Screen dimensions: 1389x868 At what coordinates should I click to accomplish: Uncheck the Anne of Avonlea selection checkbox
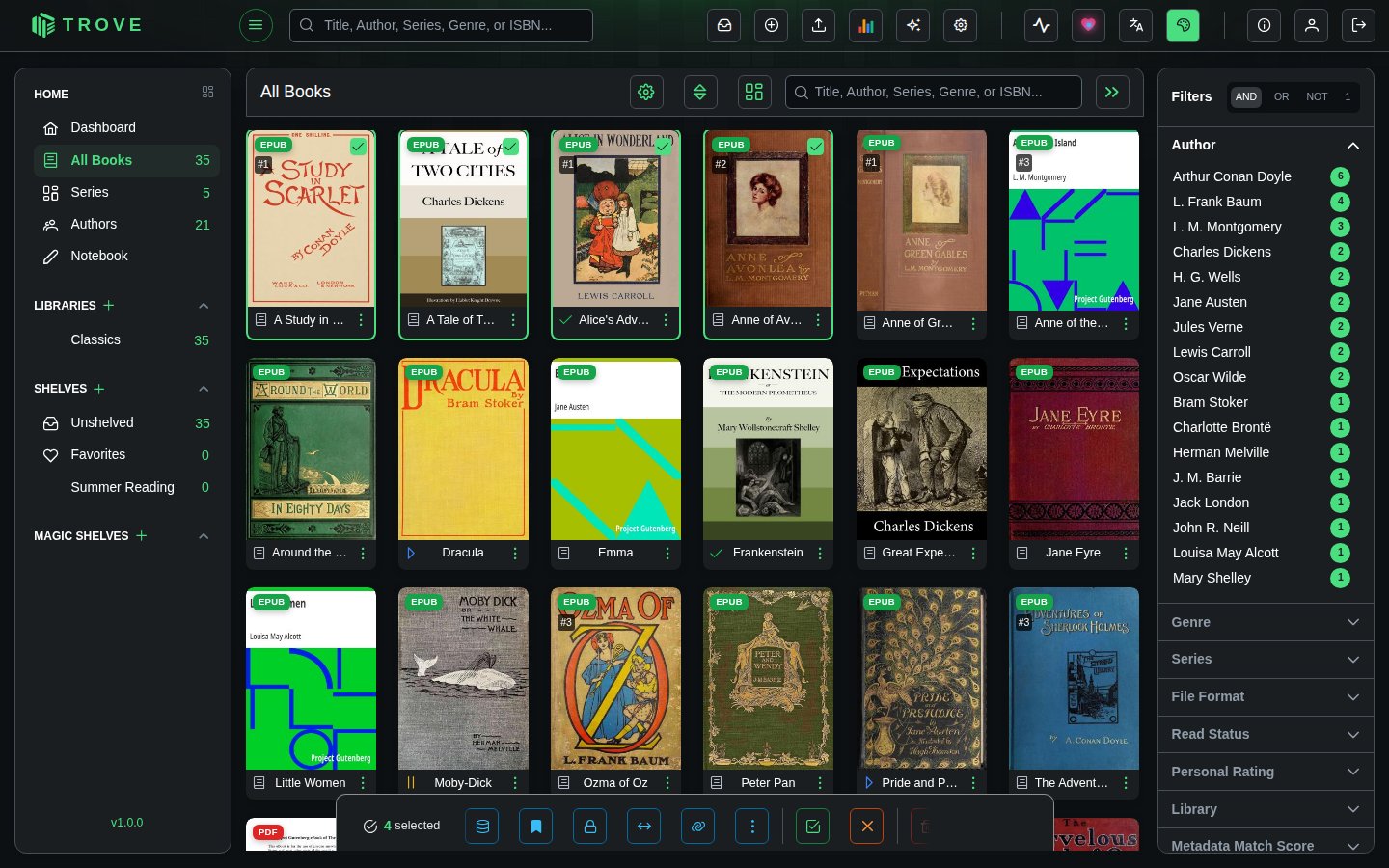click(815, 147)
